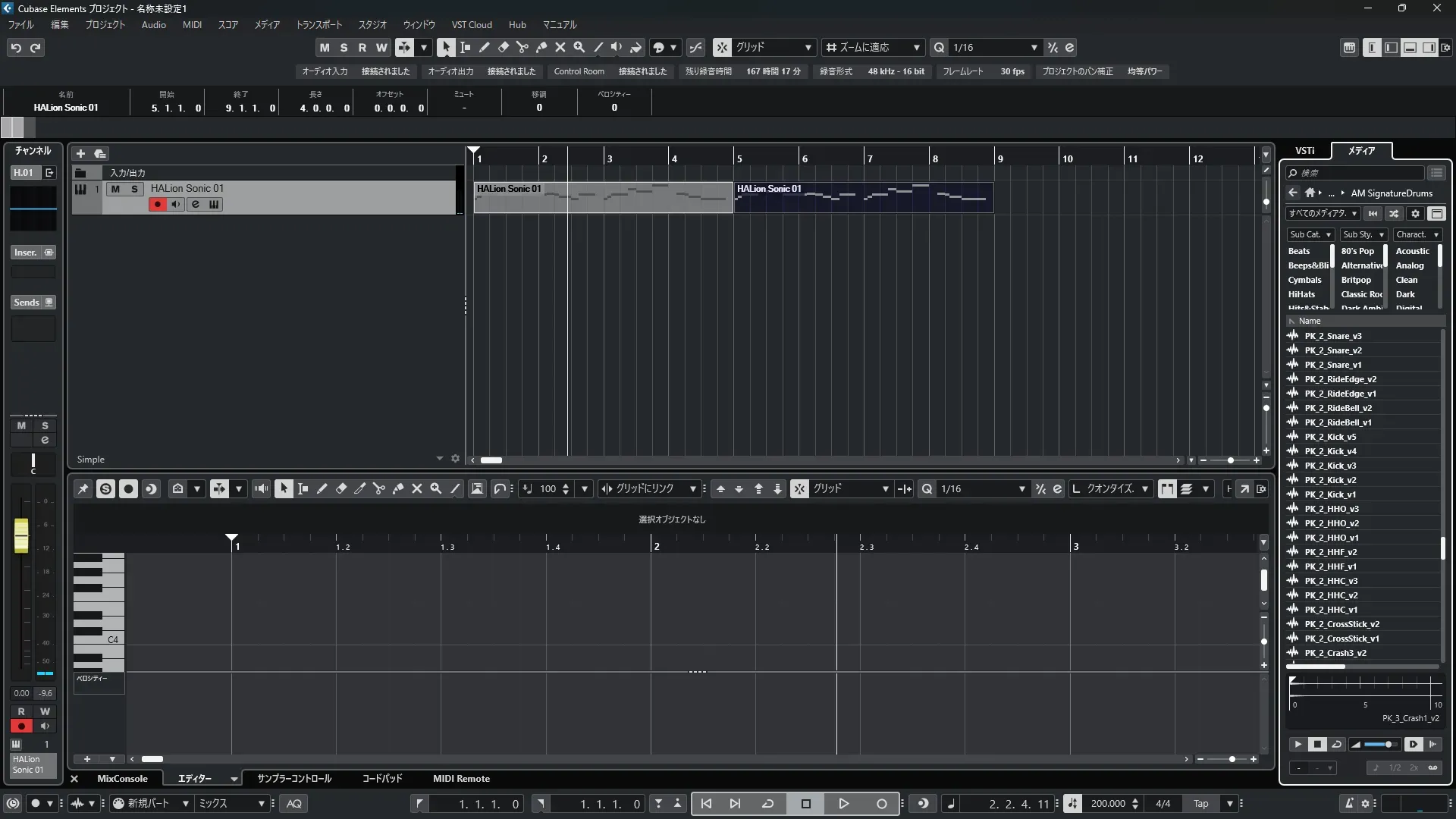Viewport: 1456px width, 819px height.
Task: Switch to the MixConsole tab
Action: click(x=122, y=779)
